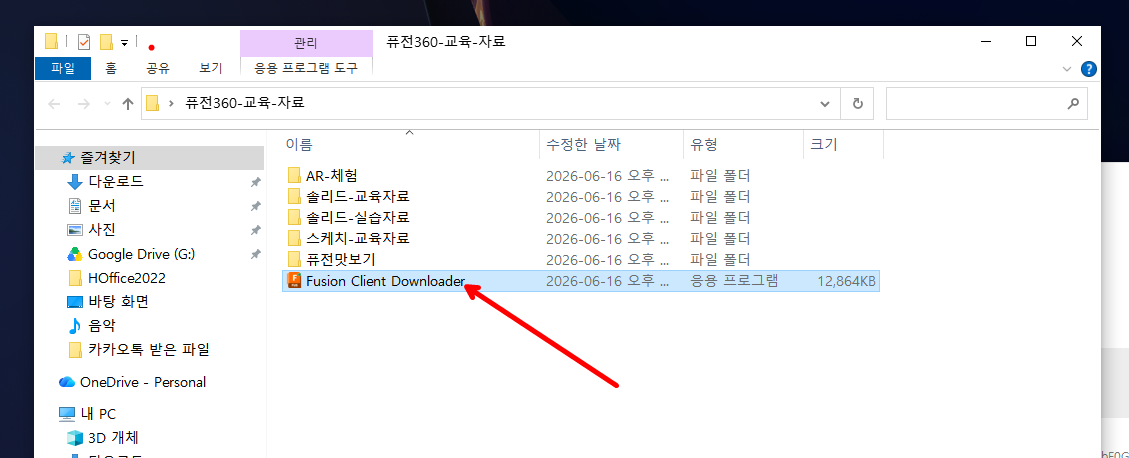Select the AR-체험 folder icon

coord(294,175)
